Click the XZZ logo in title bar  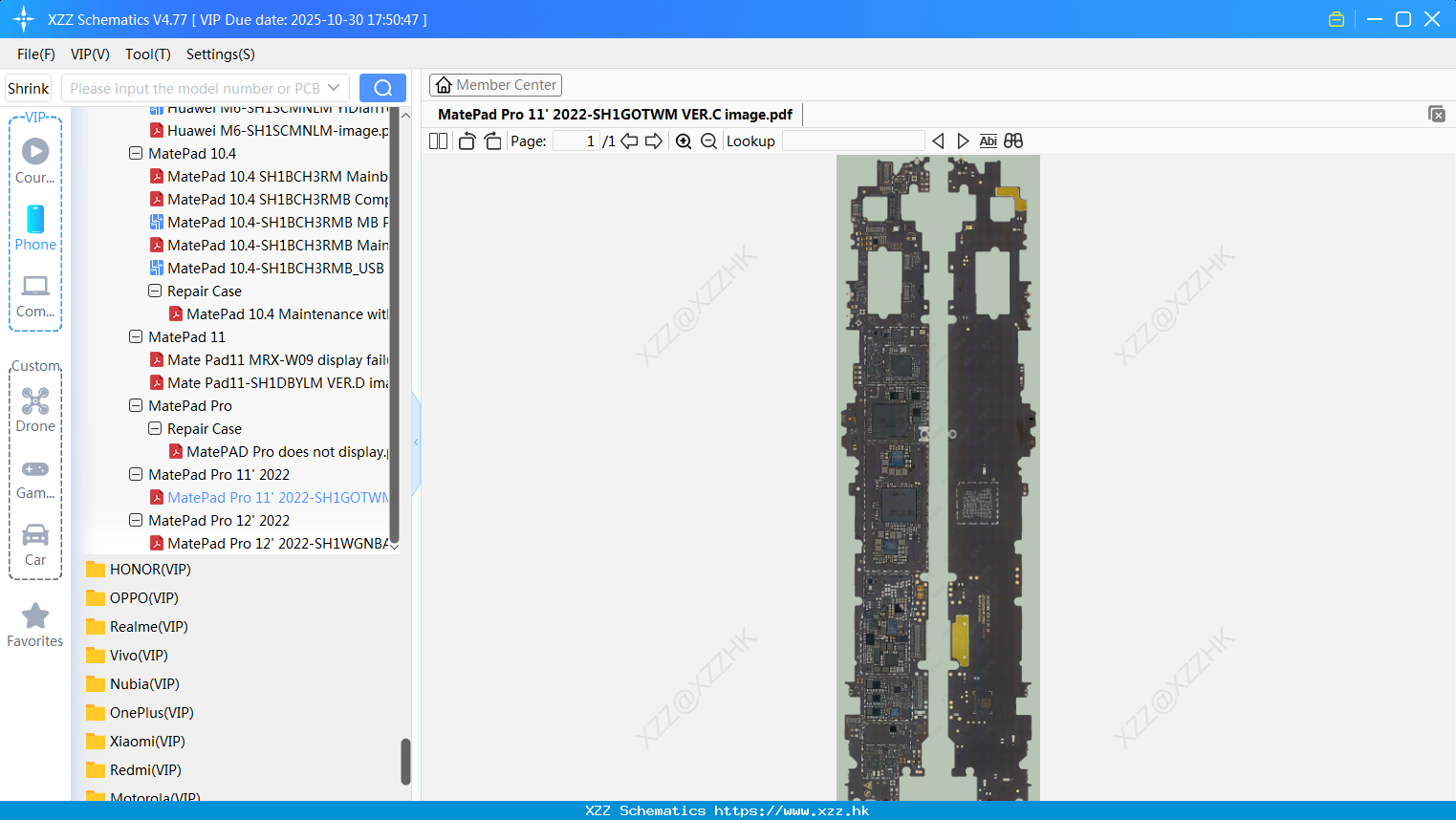[24, 19]
